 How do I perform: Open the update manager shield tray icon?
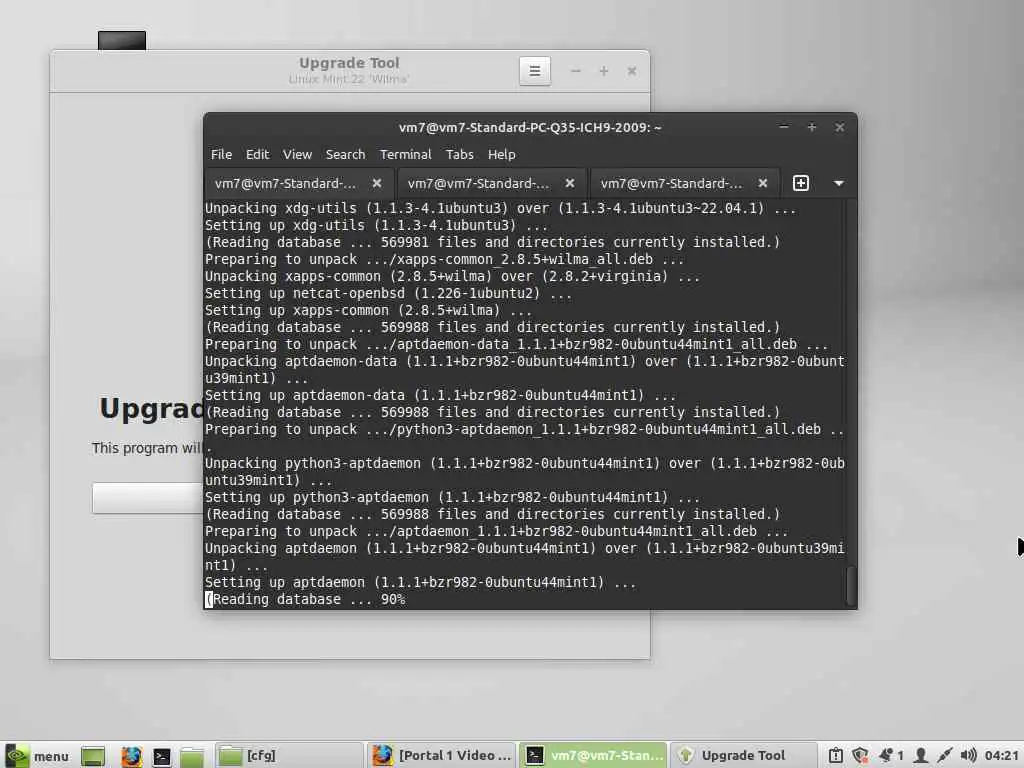click(x=860, y=756)
